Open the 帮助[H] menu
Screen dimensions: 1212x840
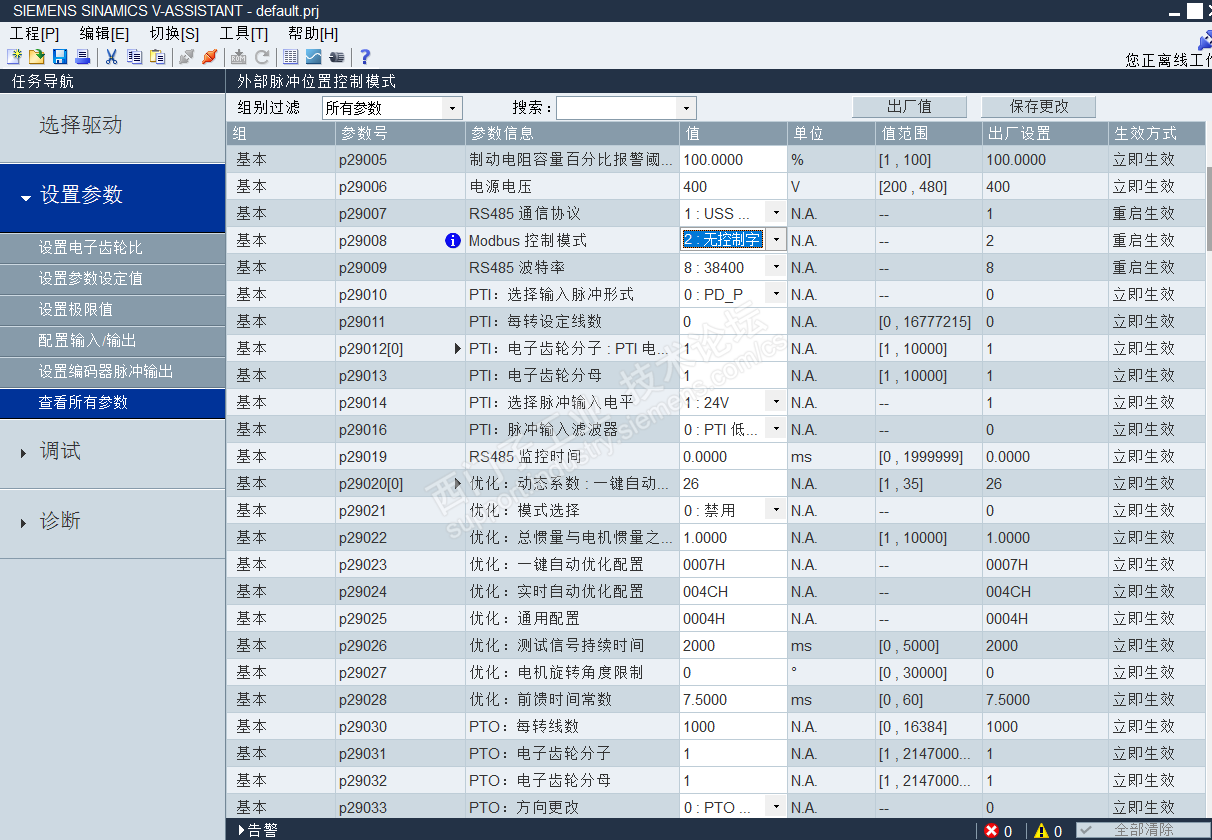coord(313,33)
